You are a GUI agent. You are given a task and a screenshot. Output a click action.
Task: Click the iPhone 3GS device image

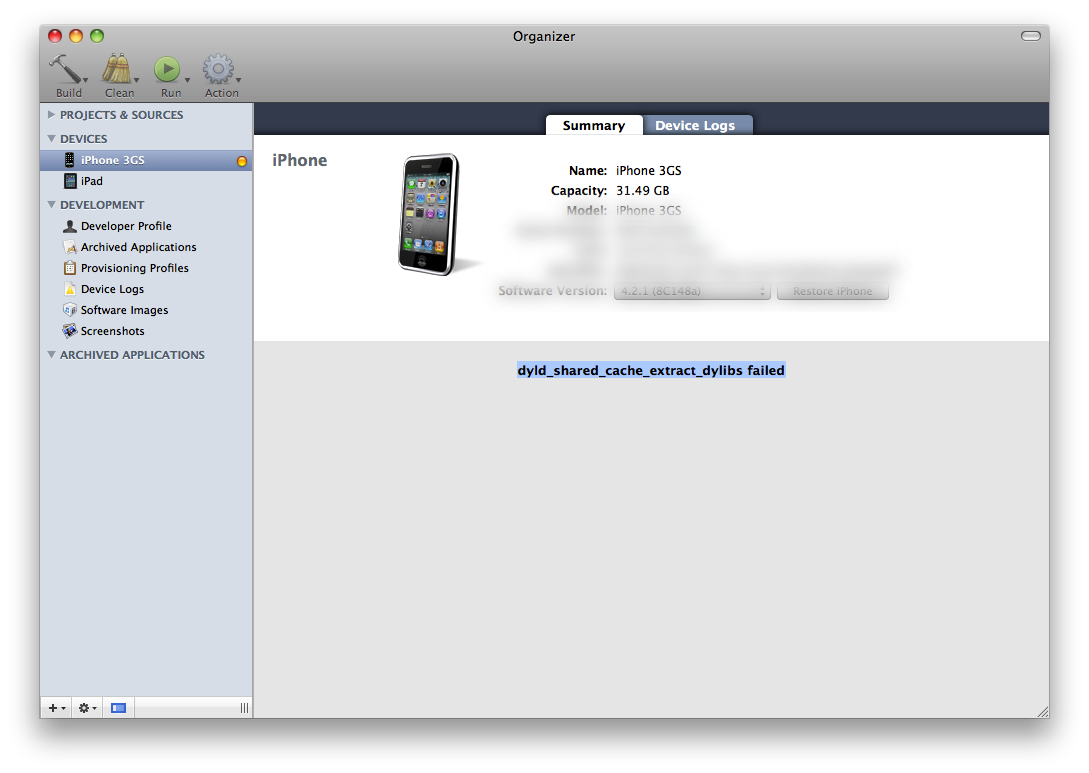tap(431, 214)
